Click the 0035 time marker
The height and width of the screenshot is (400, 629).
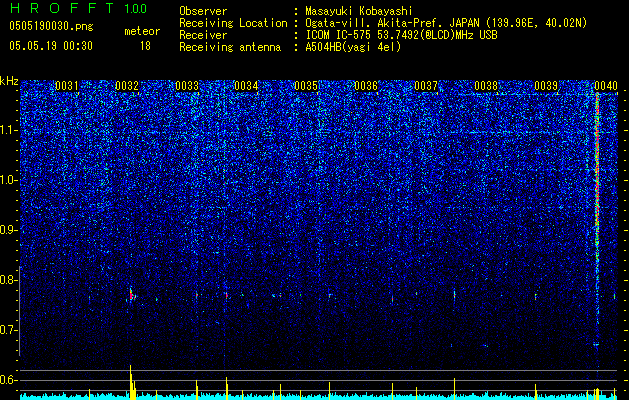[306, 86]
